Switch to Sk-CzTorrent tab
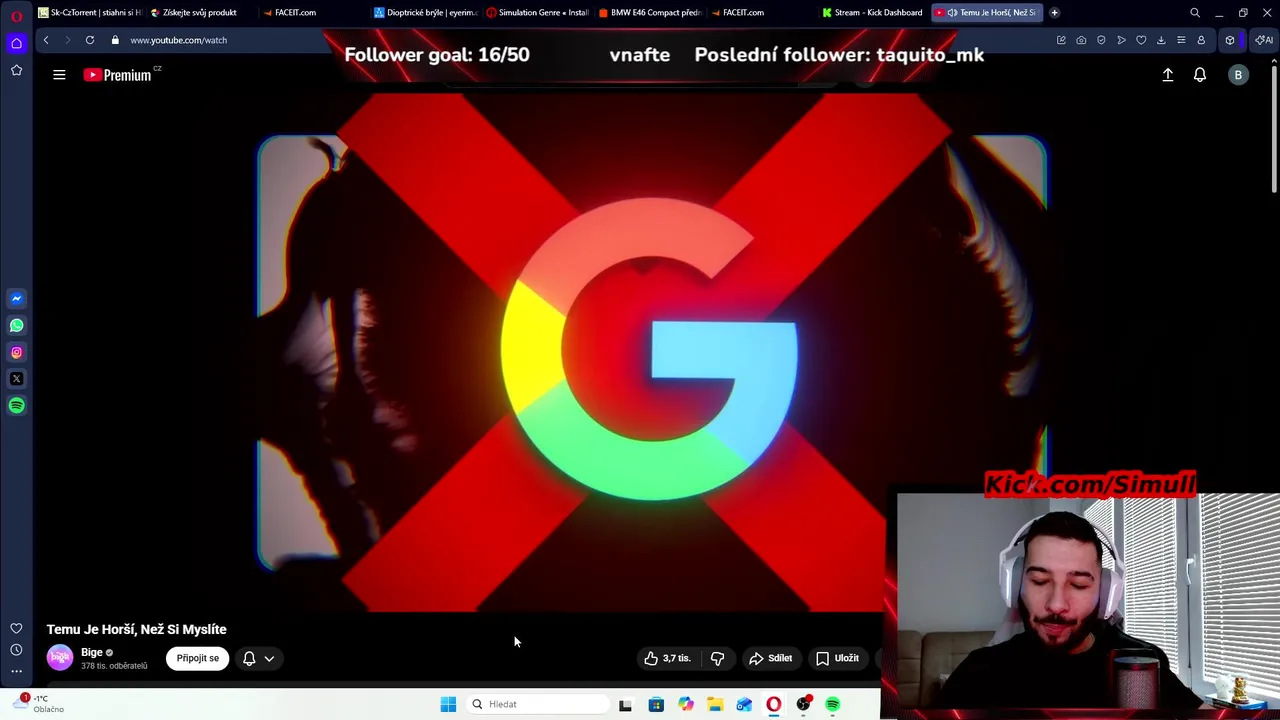Image resolution: width=1280 pixels, height=720 pixels. pyautogui.click(x=90, y=13)
